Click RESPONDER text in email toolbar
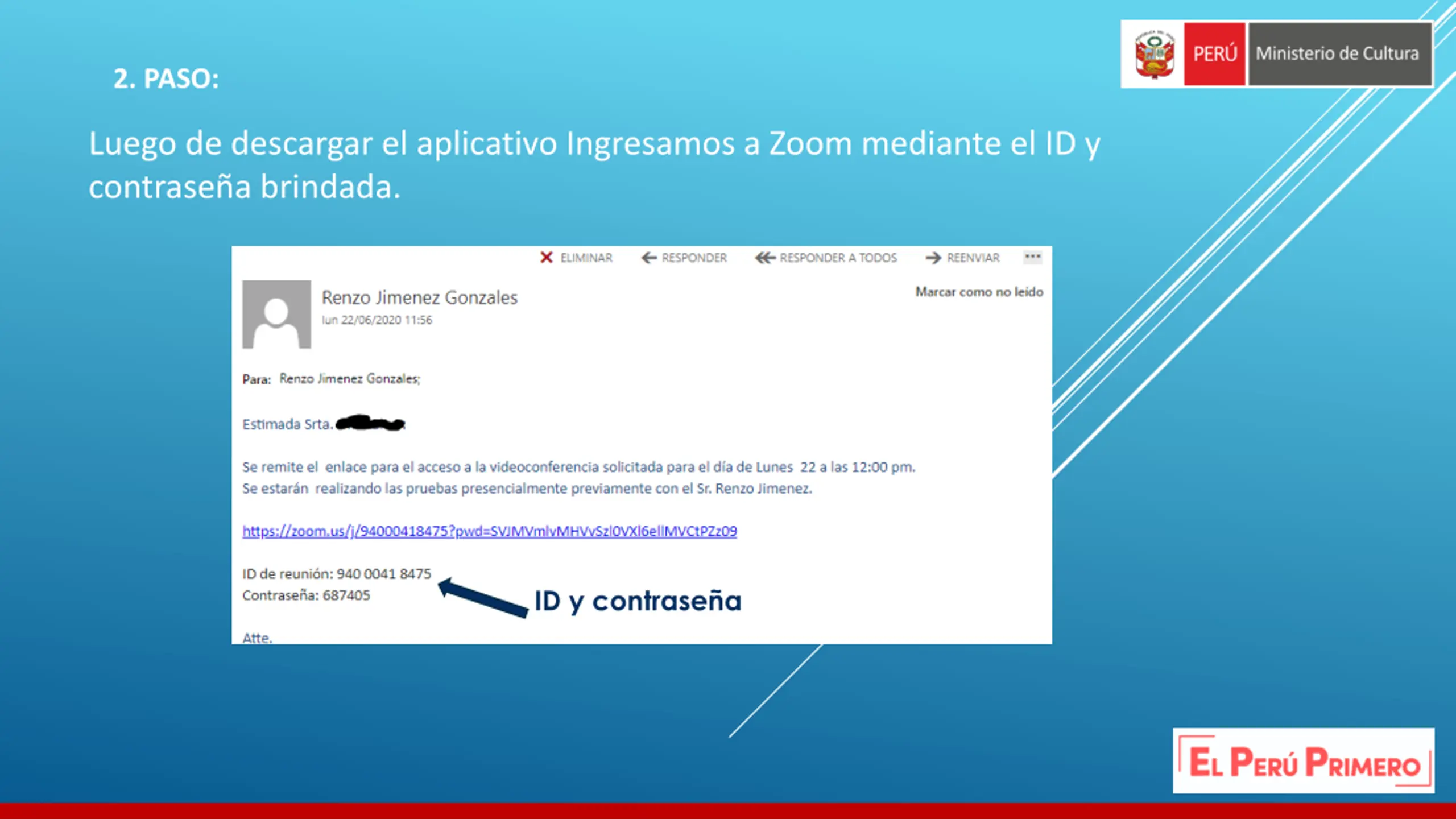 tap(694, 258)
